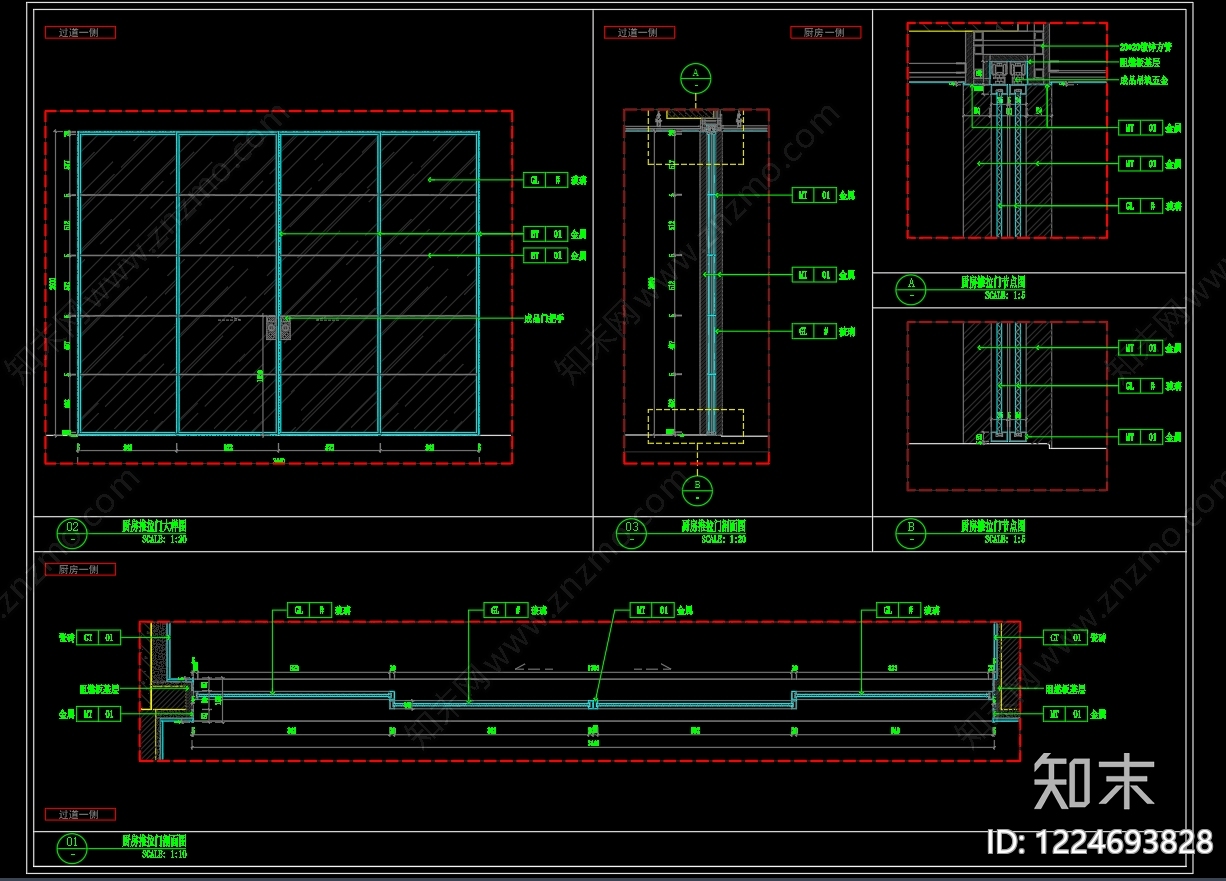Select the door handle in the elevation view
The height and width of the screenshot is (881, 1226).
[x=277, y=329]
